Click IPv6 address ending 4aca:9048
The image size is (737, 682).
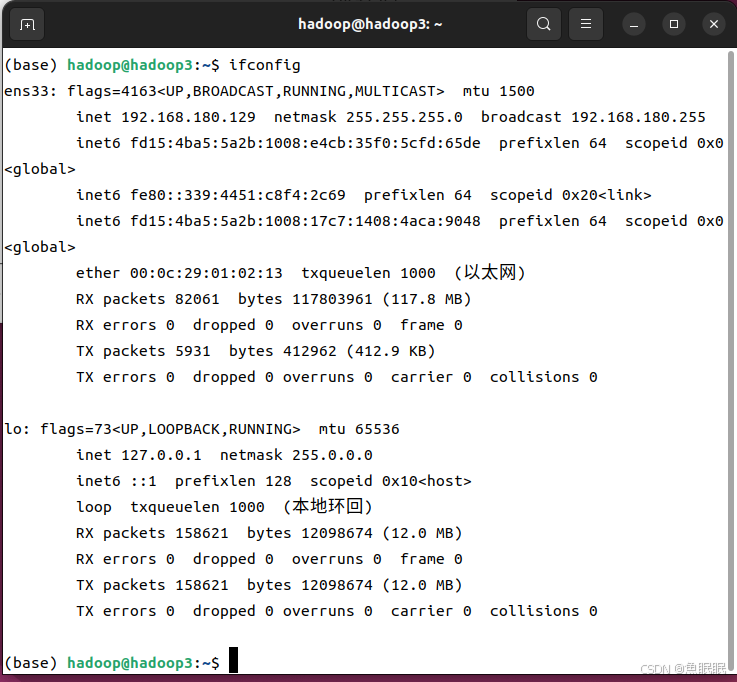(x=305, y=221)
